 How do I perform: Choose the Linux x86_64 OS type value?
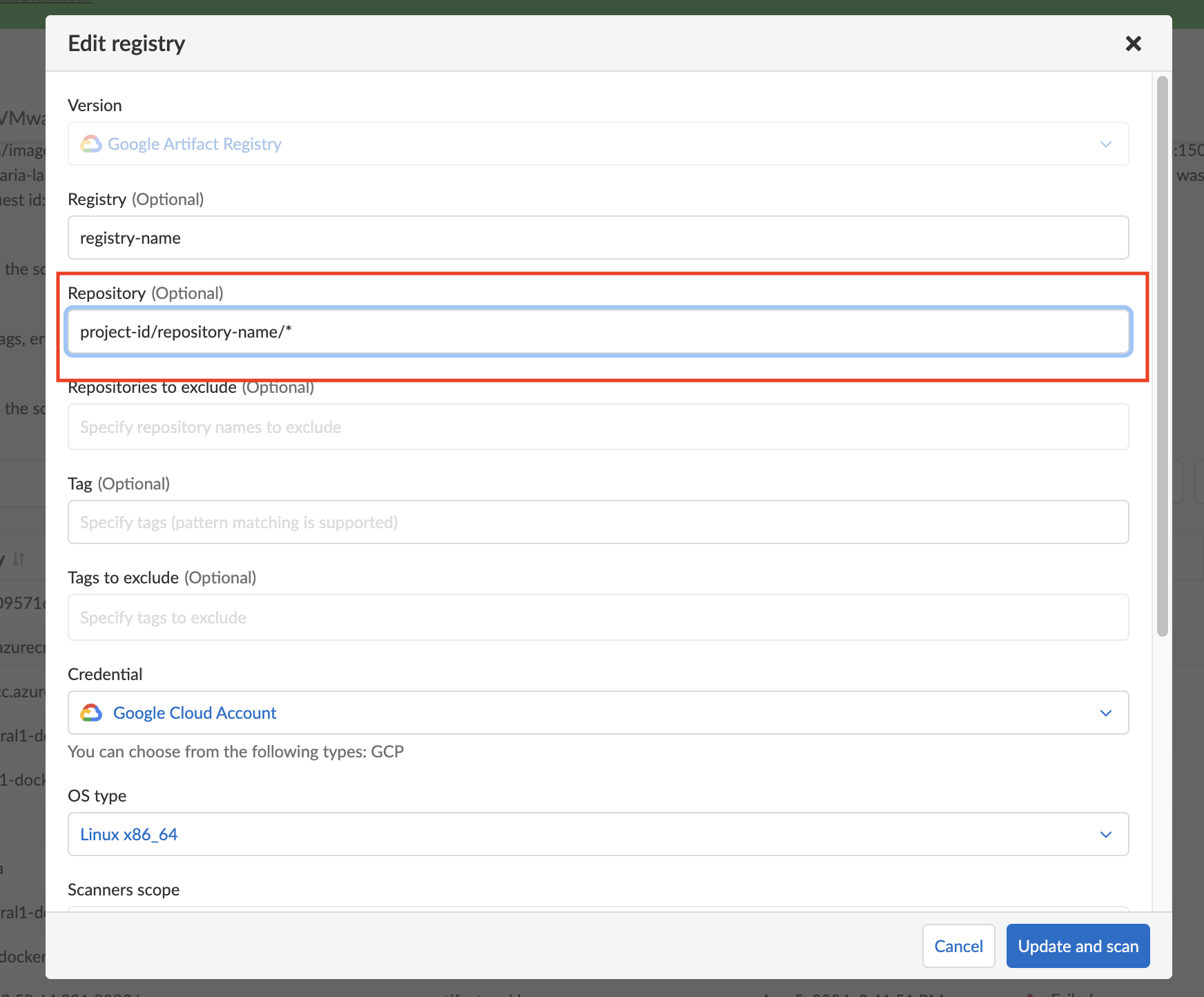click(x=129, y=834)
